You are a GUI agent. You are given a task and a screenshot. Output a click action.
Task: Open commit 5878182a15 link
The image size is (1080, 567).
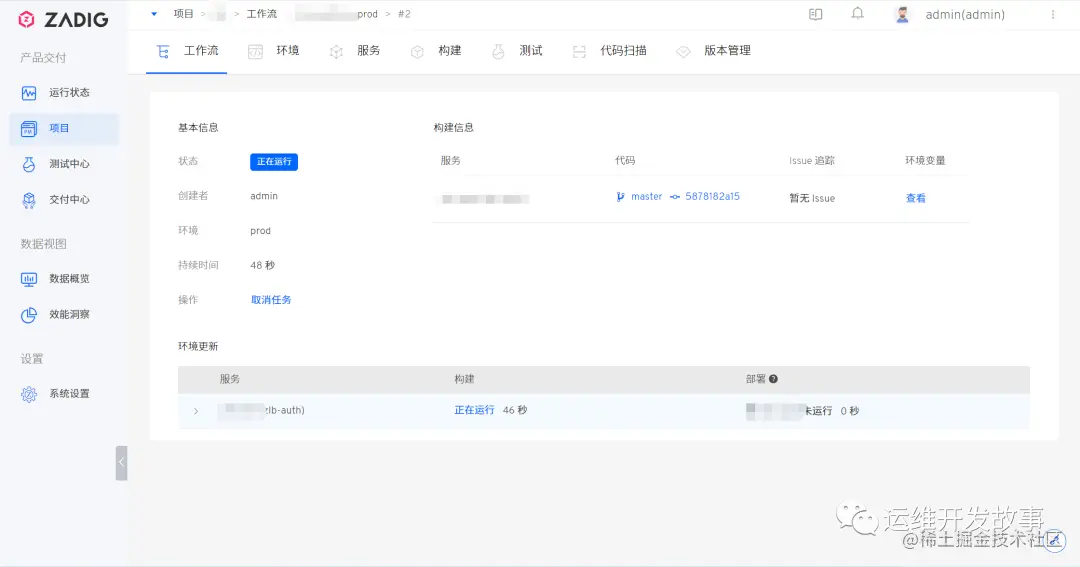coord(712,196)
